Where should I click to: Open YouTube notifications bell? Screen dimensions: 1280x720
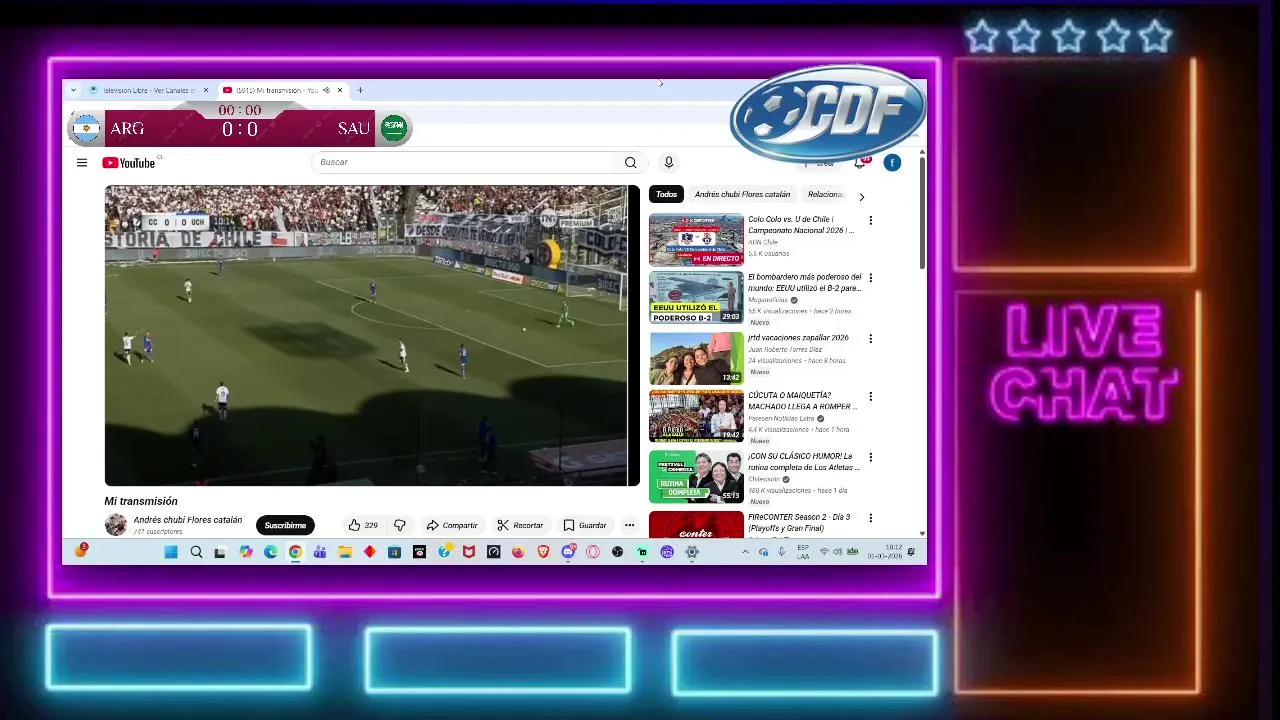pyautogui.click(x=860, y=163)
